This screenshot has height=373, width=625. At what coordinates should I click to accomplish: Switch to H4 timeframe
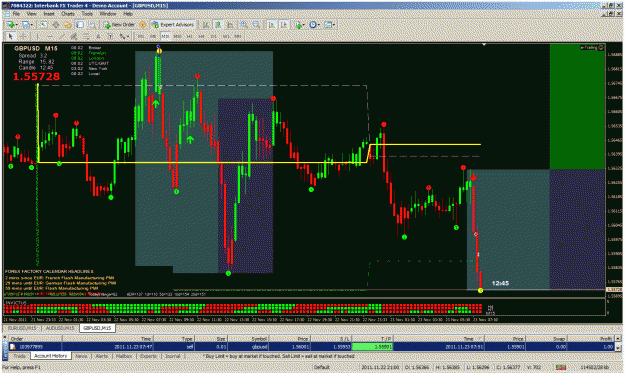pyautogui.click(x=202, y=36)
